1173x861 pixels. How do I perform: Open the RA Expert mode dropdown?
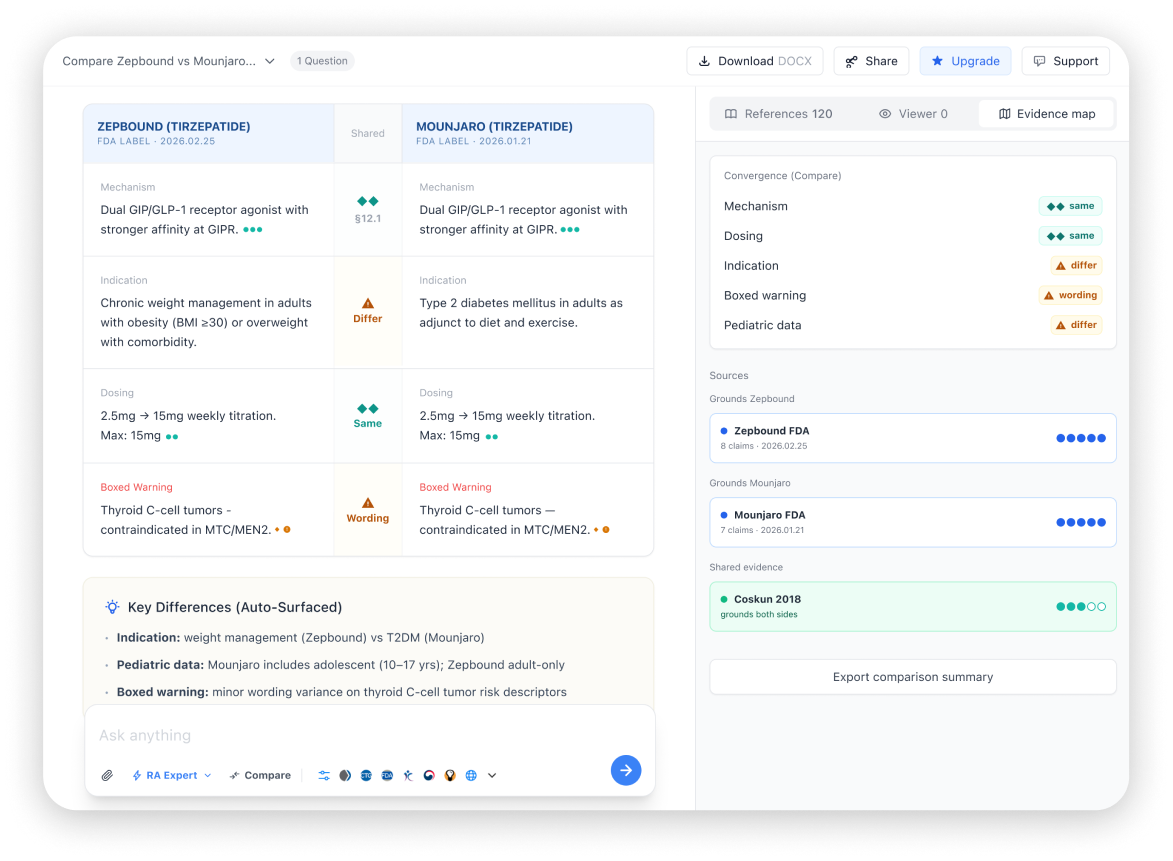pos(171,776)
